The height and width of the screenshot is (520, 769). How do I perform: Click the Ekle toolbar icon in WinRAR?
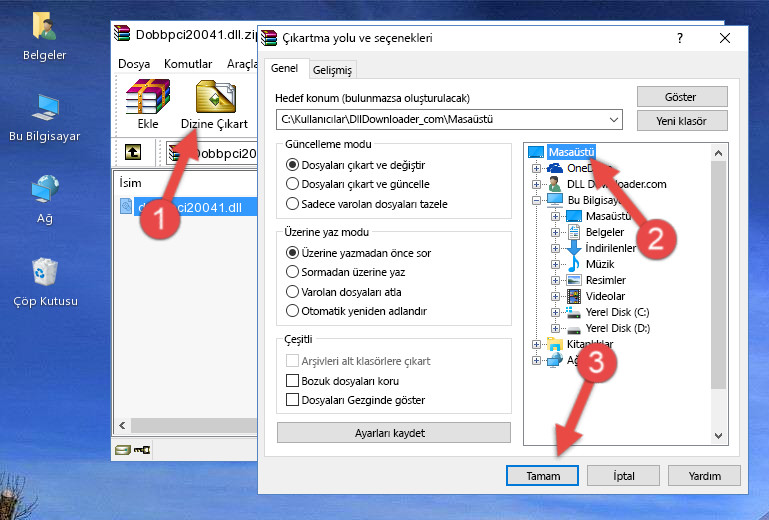(x=148, y=104)
